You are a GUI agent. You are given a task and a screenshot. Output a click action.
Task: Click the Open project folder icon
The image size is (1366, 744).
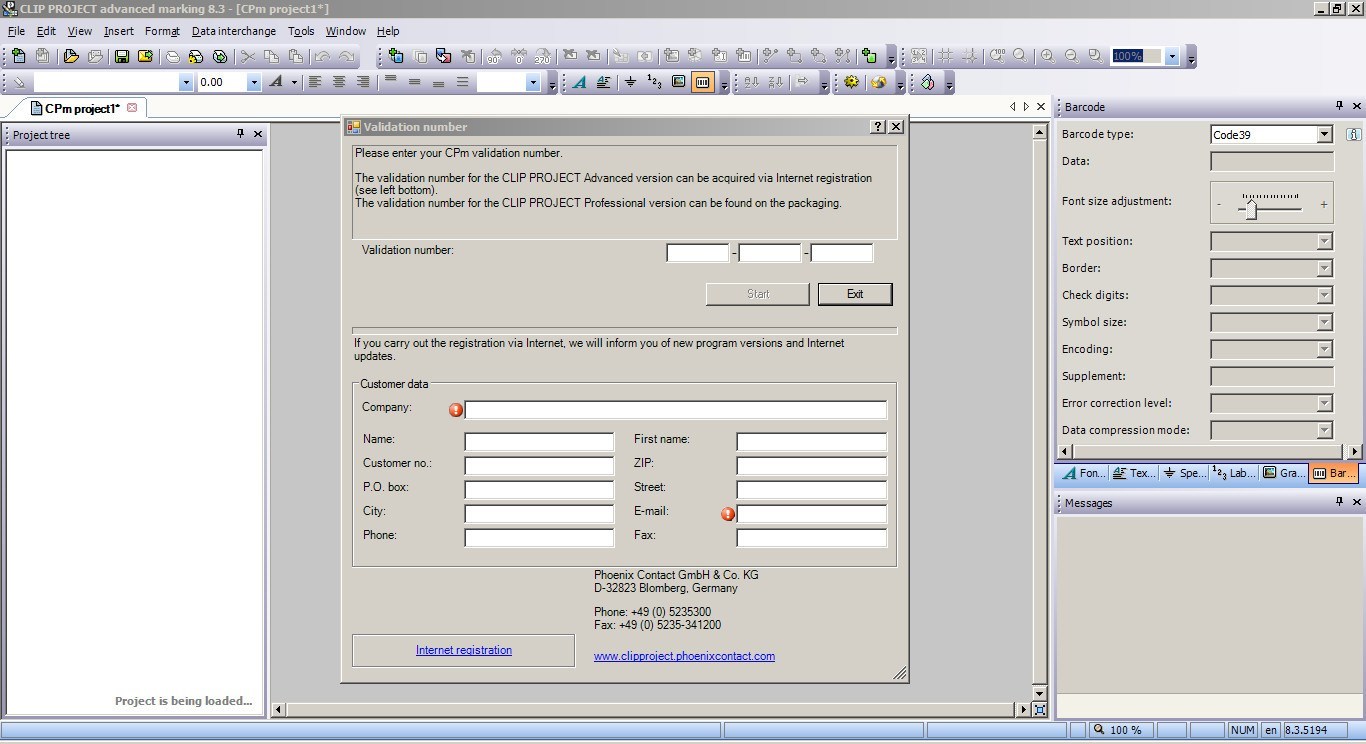coord(70,57)
